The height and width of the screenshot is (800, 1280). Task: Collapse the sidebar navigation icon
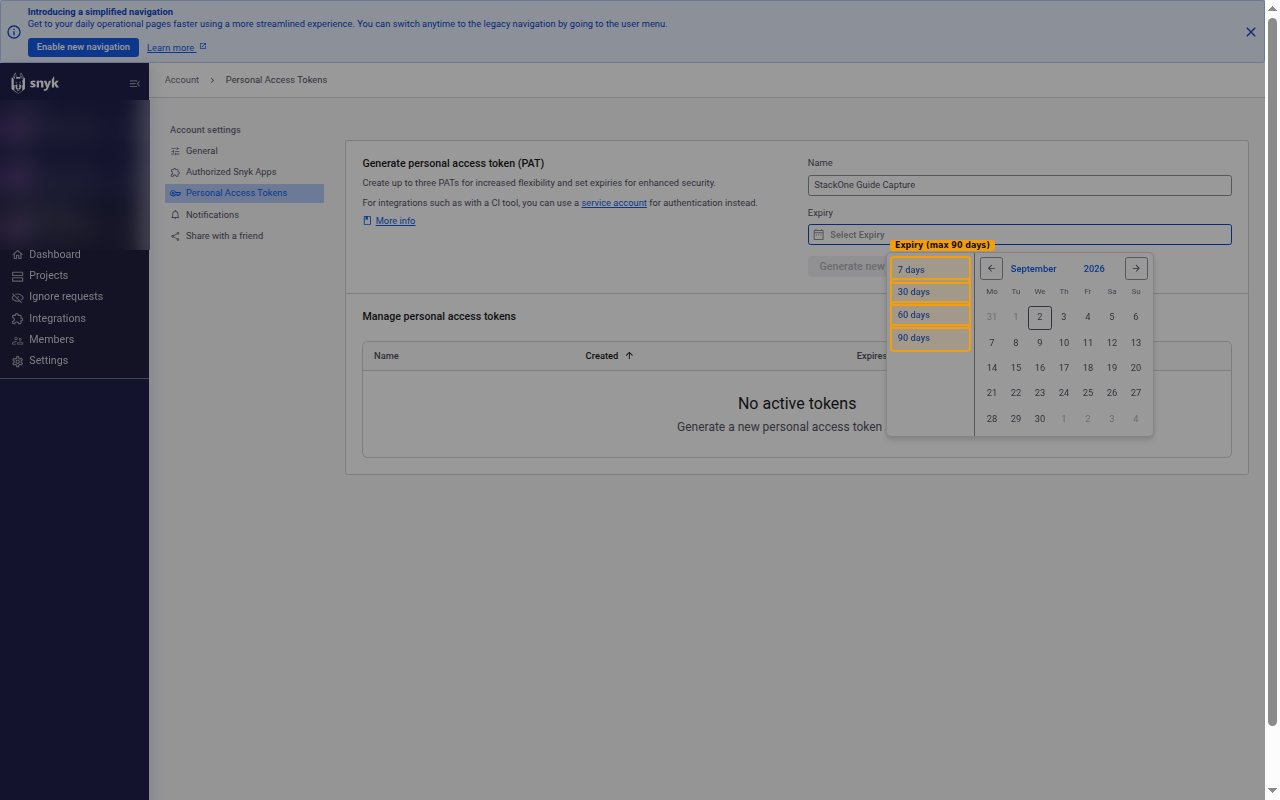[135, 83]
